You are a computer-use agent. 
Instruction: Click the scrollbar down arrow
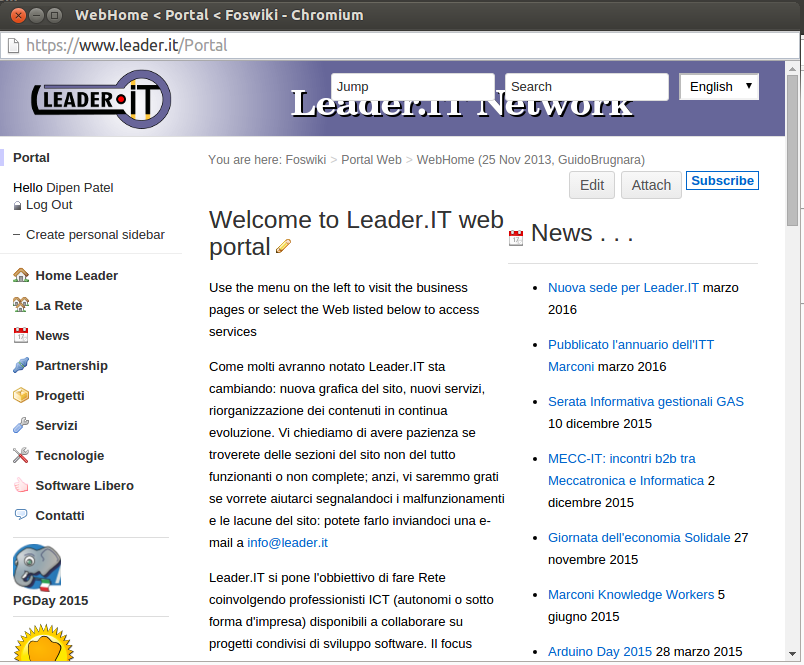click(793, 654)
